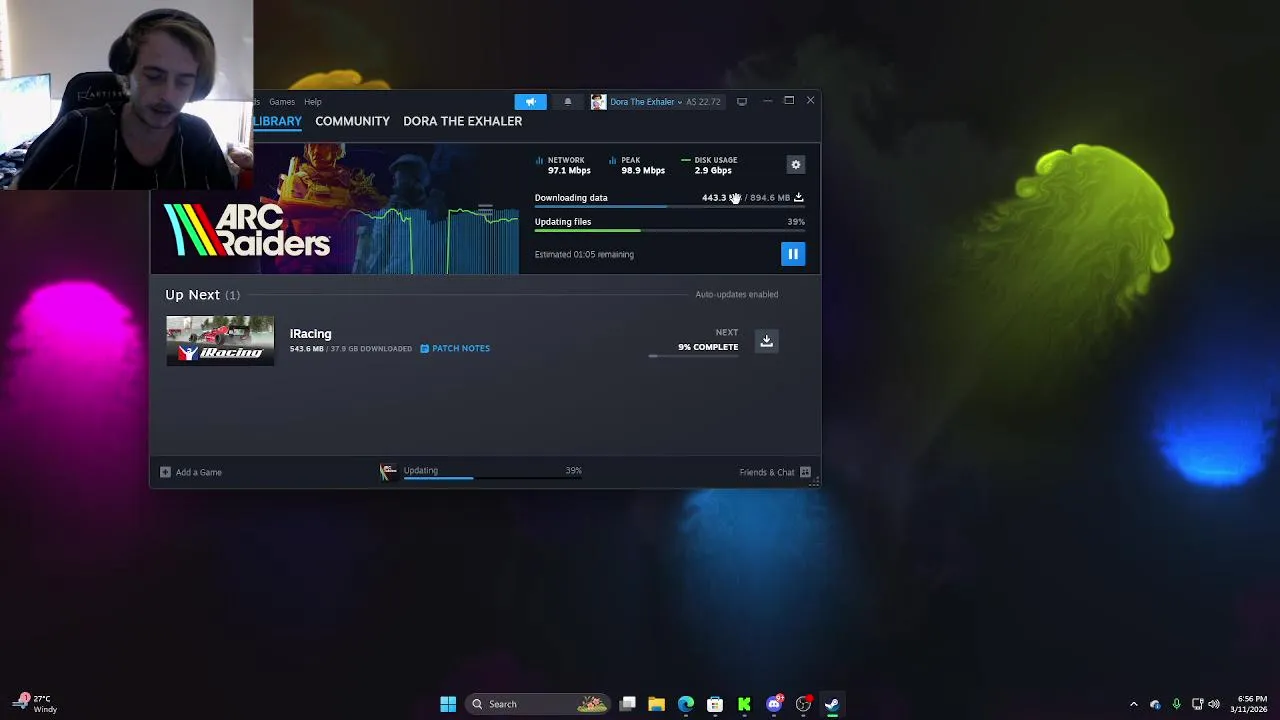Click the plus icon beside Add a Game

[165, 472]
